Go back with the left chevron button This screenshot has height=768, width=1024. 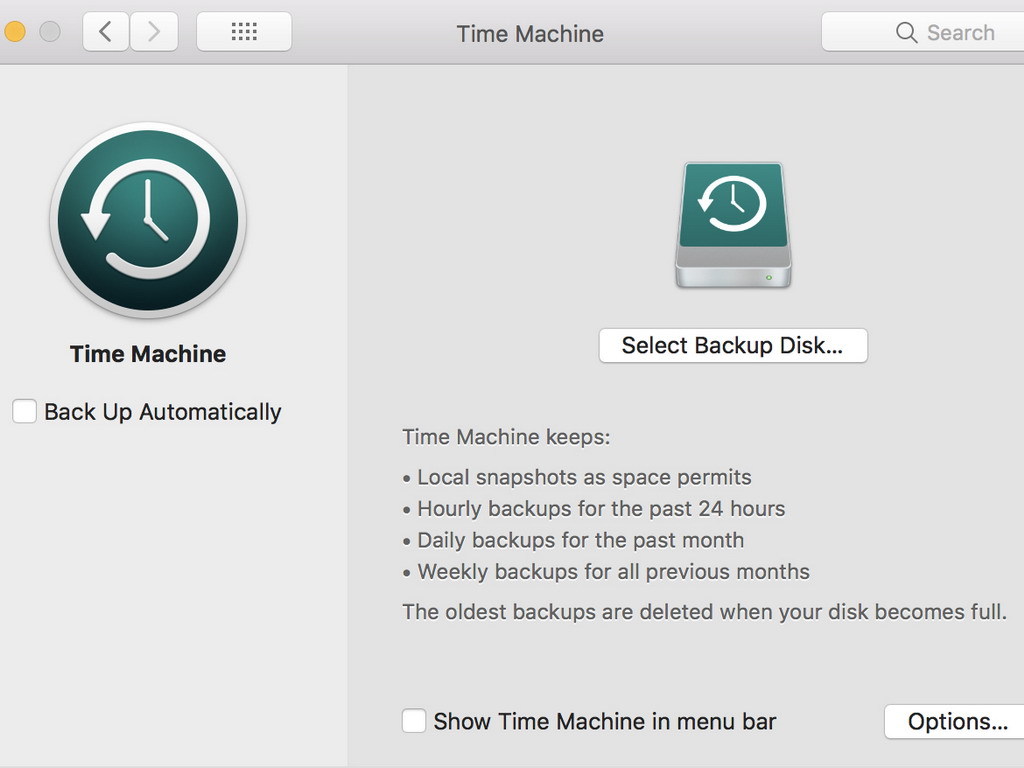point(106,31)
